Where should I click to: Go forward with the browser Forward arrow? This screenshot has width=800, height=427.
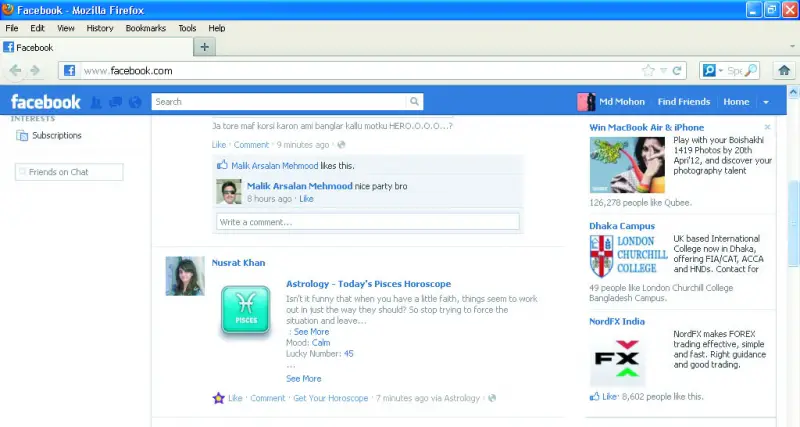(35, 70)
